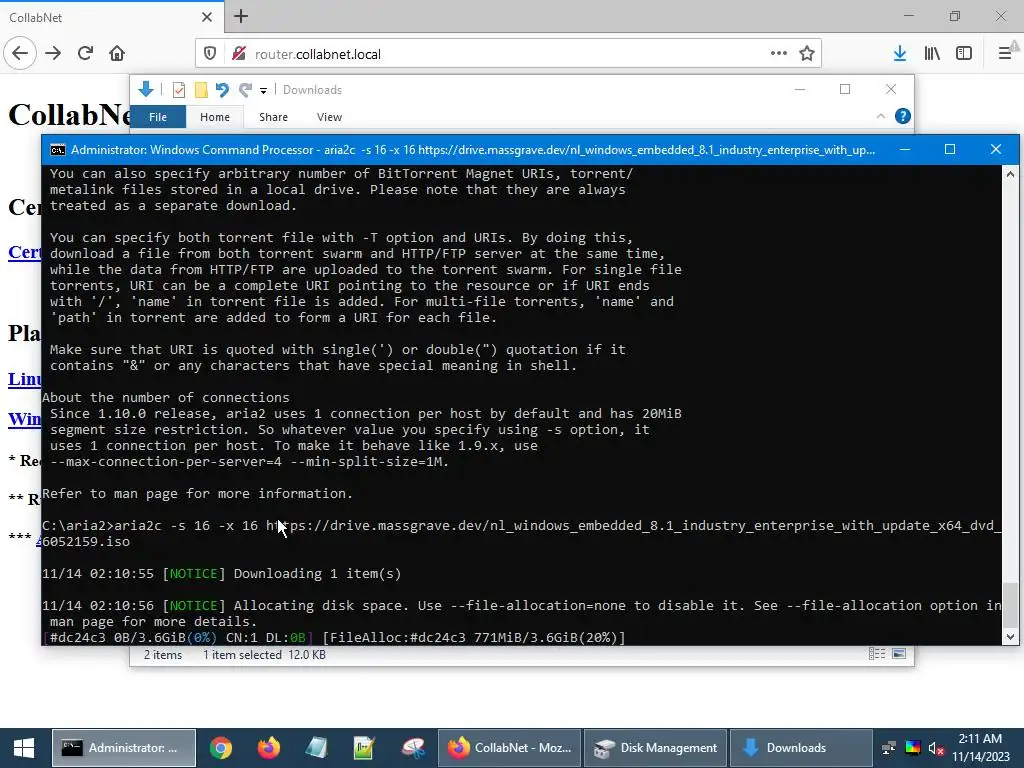Image resolution: width=1024 pixels, height=768 pixels.
Task: Close the CollabNet browser tab
Action: tap(206, 17)
